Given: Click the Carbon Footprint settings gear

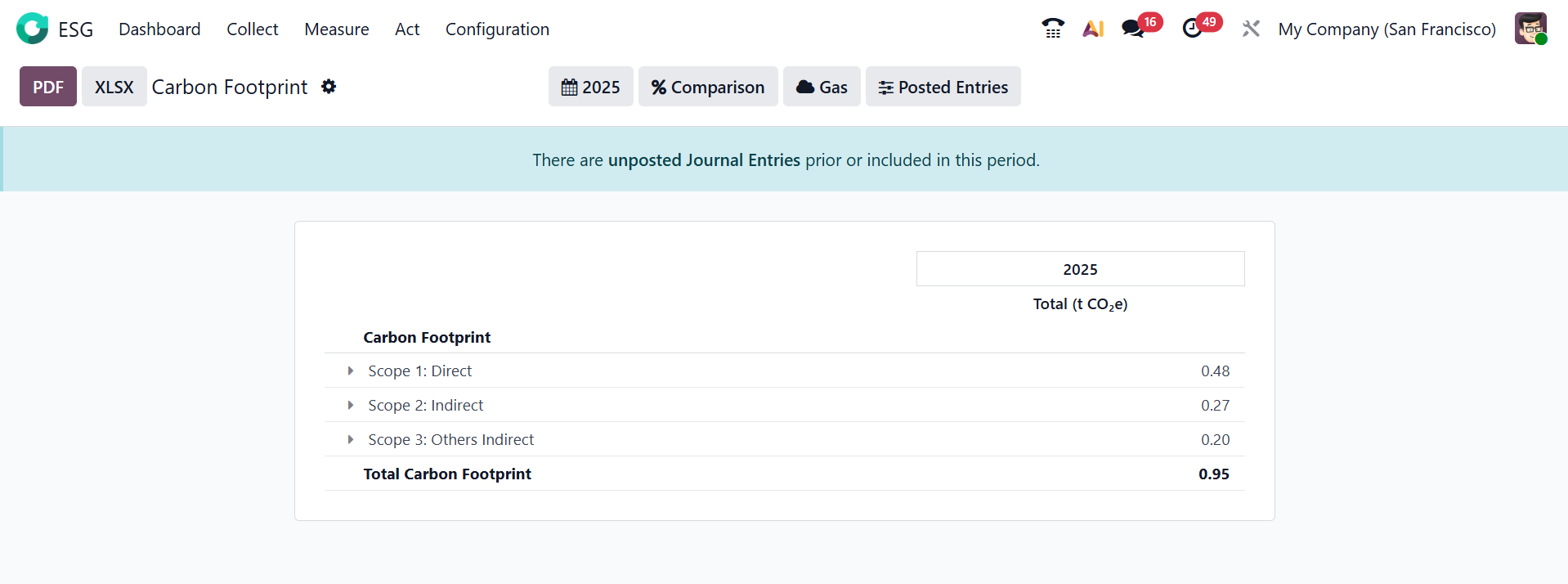Looking at the screenshot, I should [x=329, y=87].
